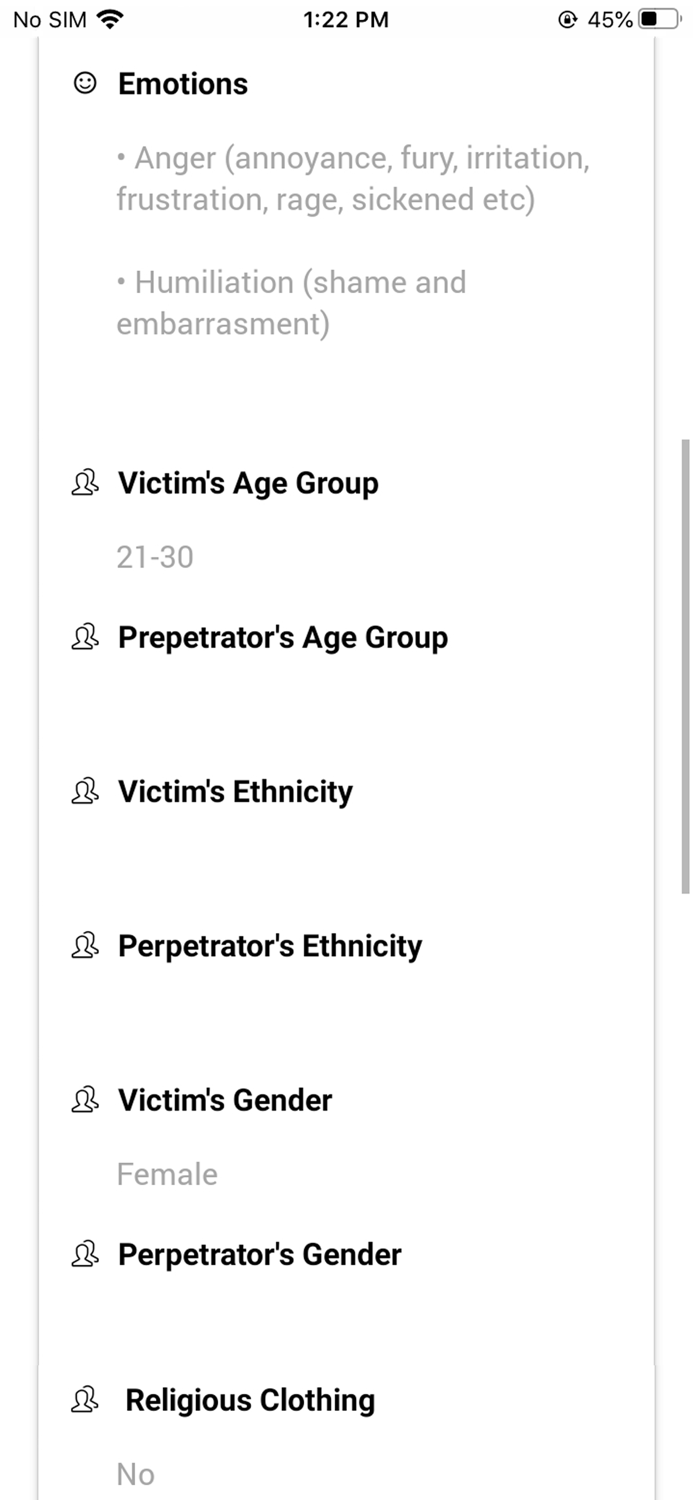Click the Emotions smiley icon
The width and height of the screenshot is (693, 1500).
pyautogui.click(x=86, y=84)
